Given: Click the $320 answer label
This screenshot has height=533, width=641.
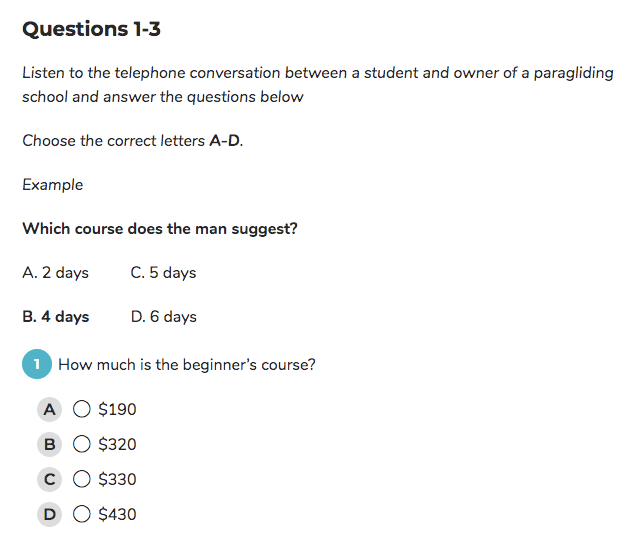Looking at the screenshot, I should (117, 444).
